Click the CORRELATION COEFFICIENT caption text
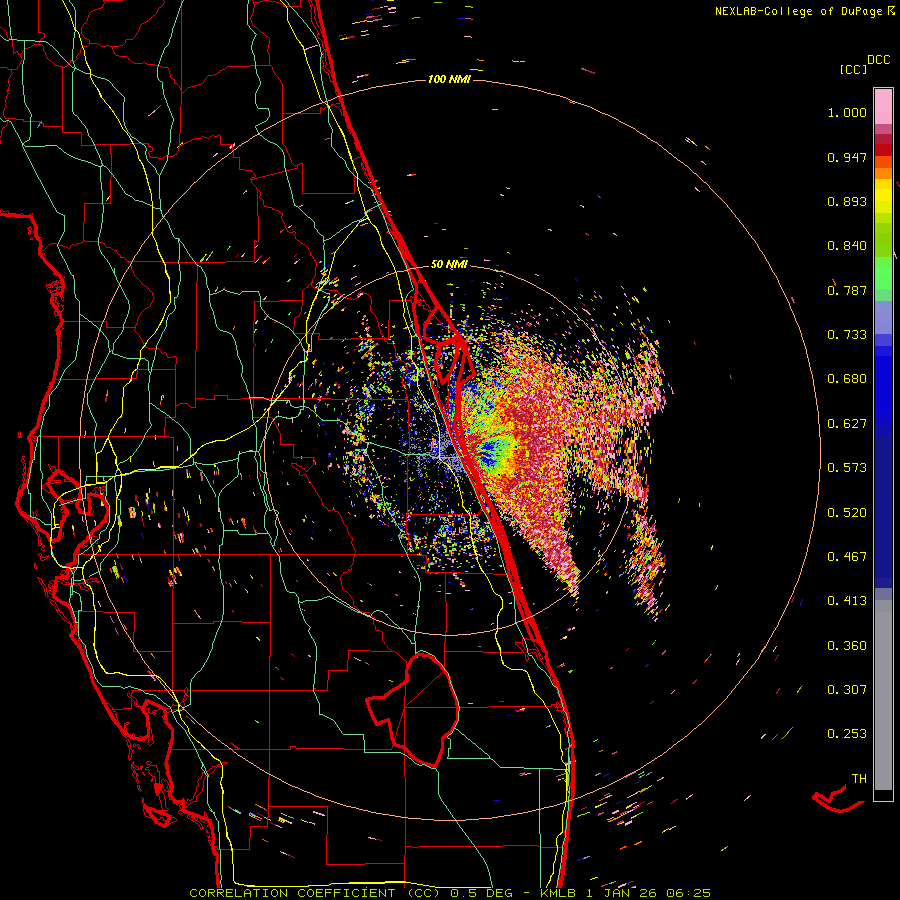Viewport: 900px width, 900px height. pos(292,893)
